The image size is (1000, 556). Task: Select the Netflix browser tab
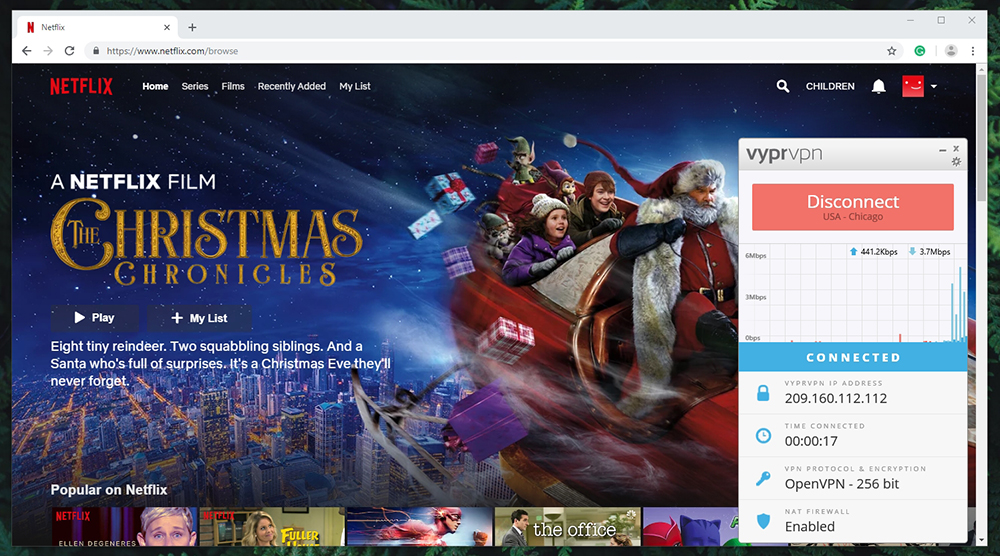pyautogui.click(x=96, y=27)
